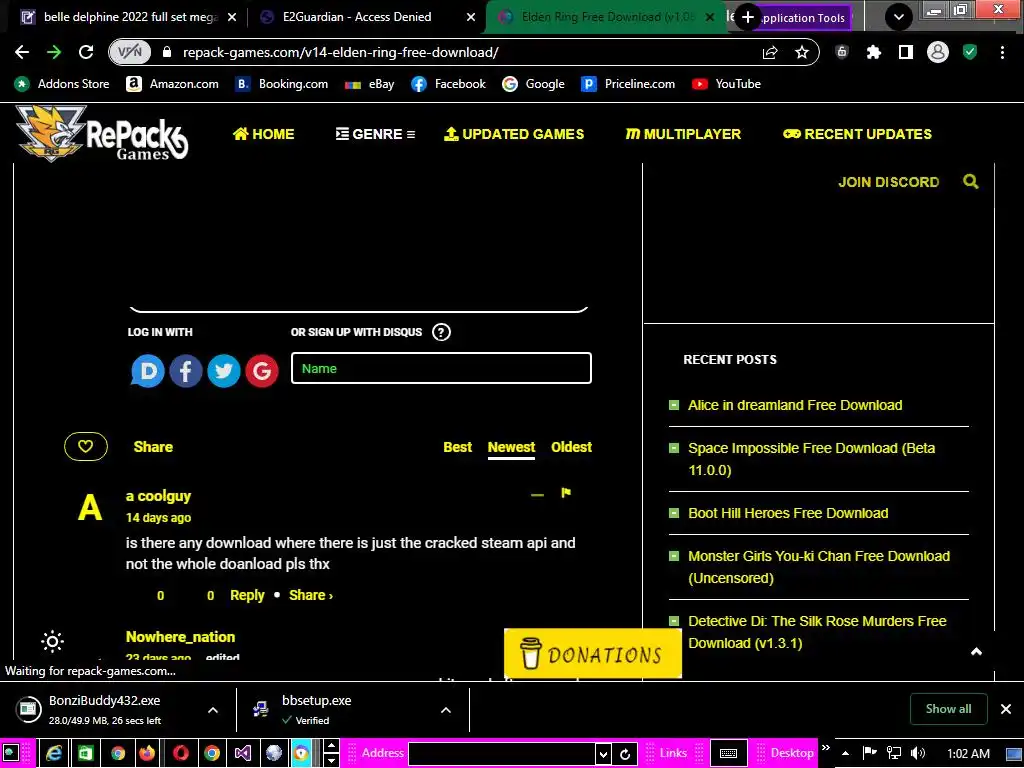Image resolution: width=1024 pixels, height=768 pixels.
Task: Sort comments by Newest
Action: pyautogui.click(x=511, y=447)
